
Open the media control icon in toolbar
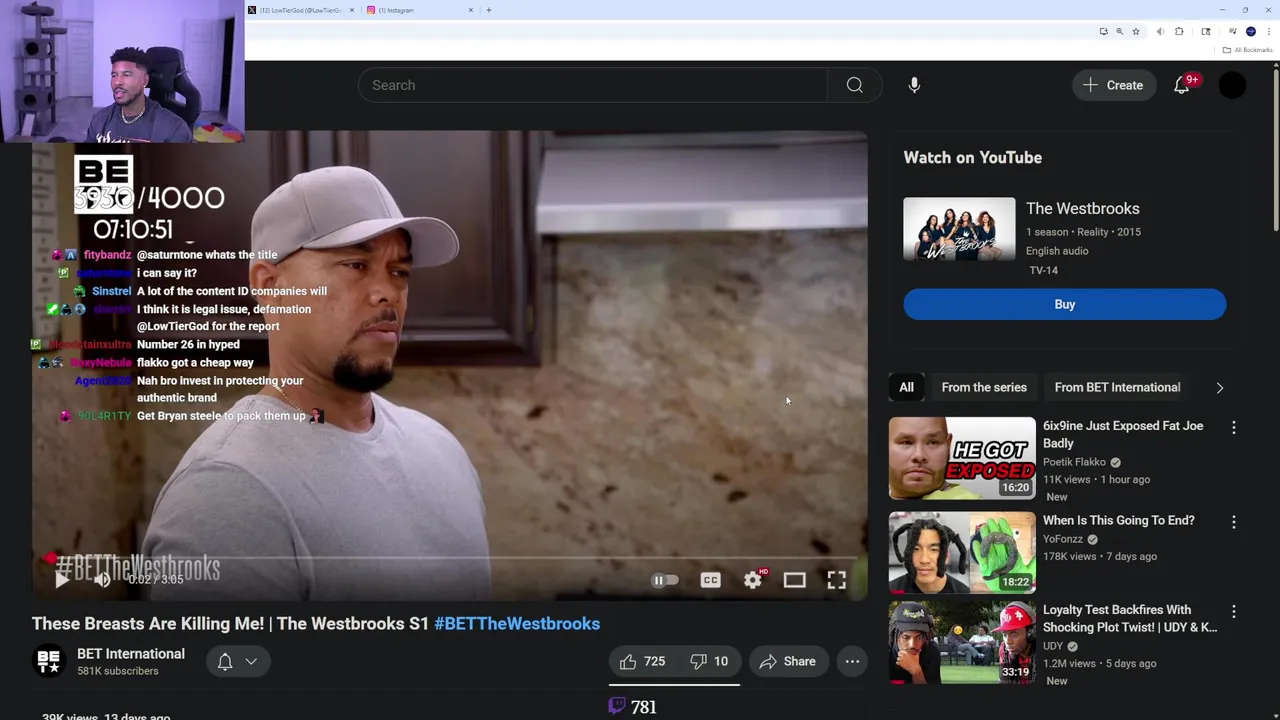[x=1233, y=32]
